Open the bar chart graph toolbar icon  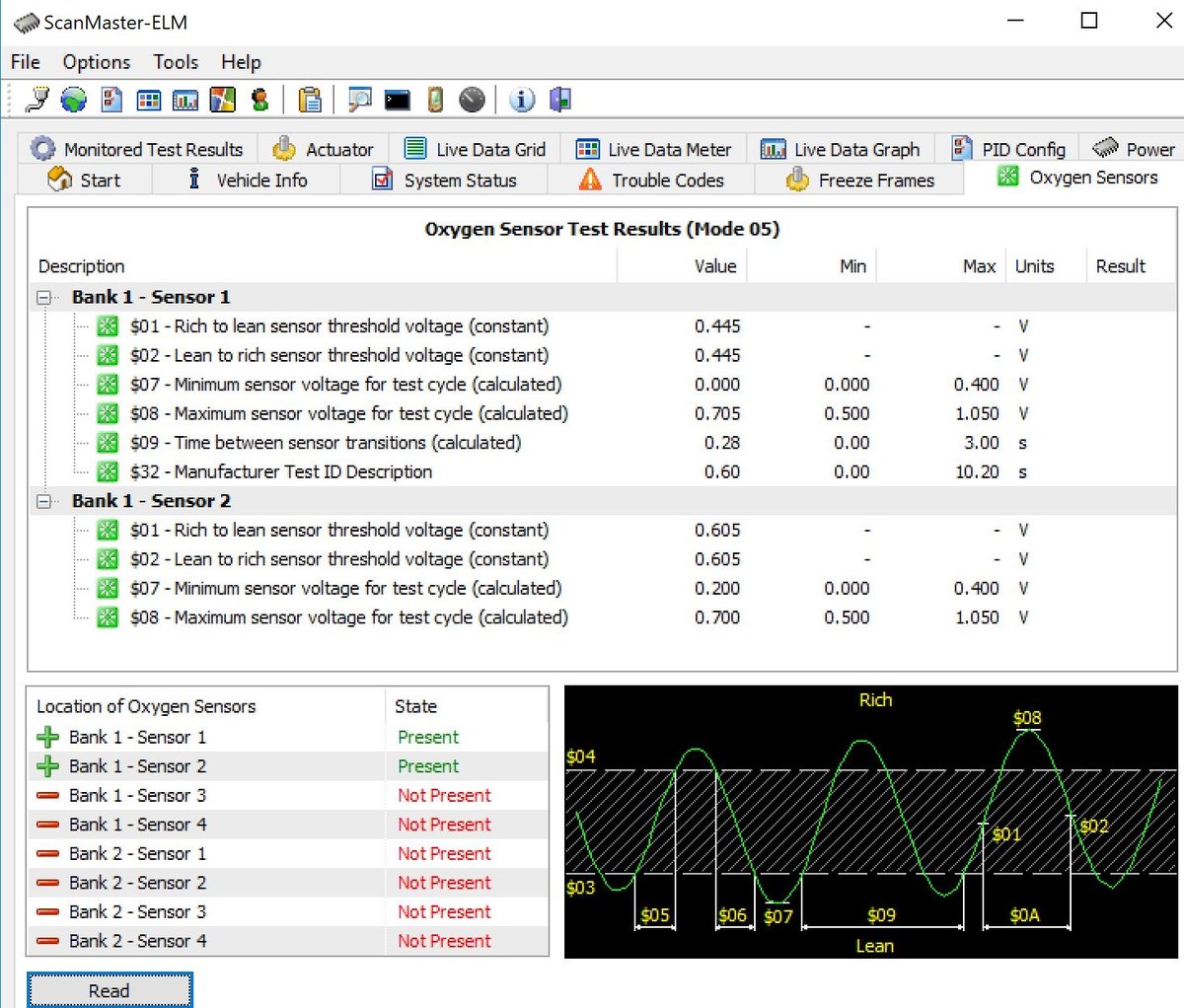(x=185, y=99)
